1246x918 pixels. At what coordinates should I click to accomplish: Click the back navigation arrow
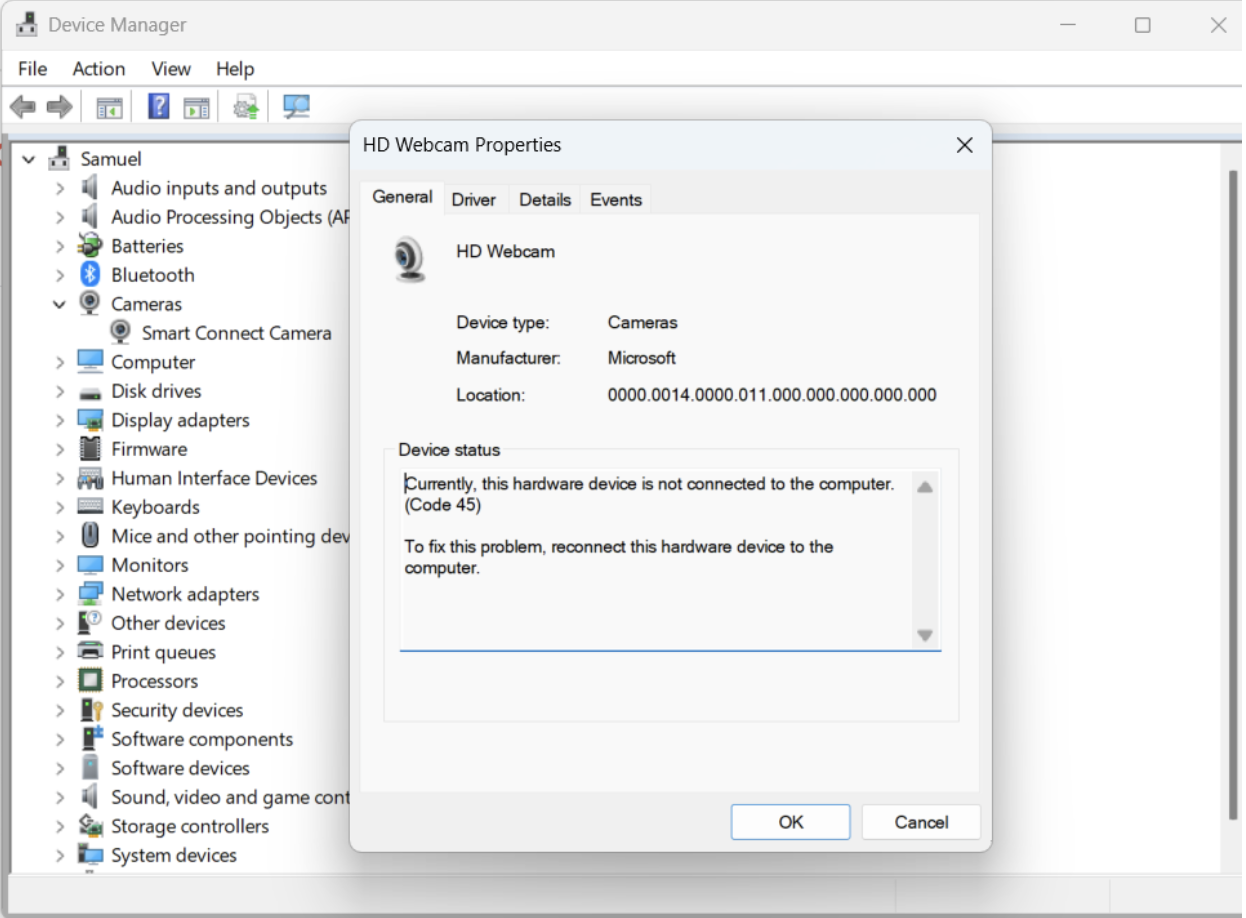tap(22, 106)
